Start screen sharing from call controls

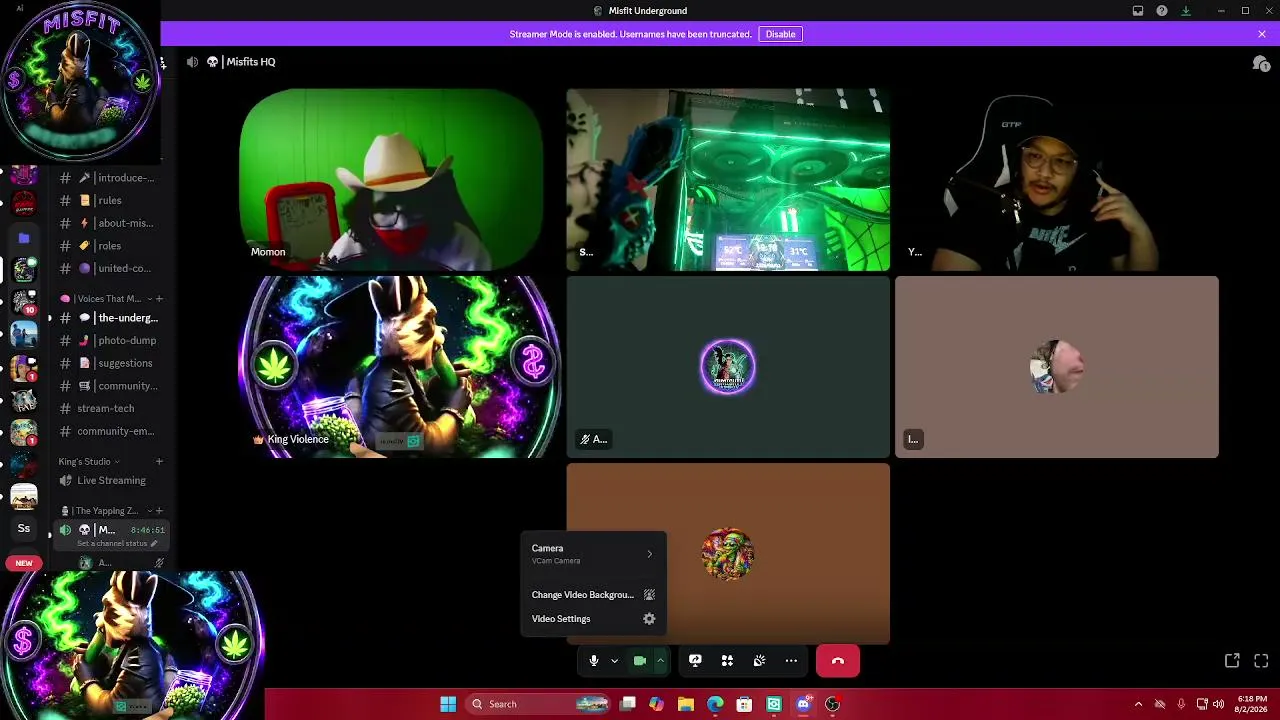point(695,661)
